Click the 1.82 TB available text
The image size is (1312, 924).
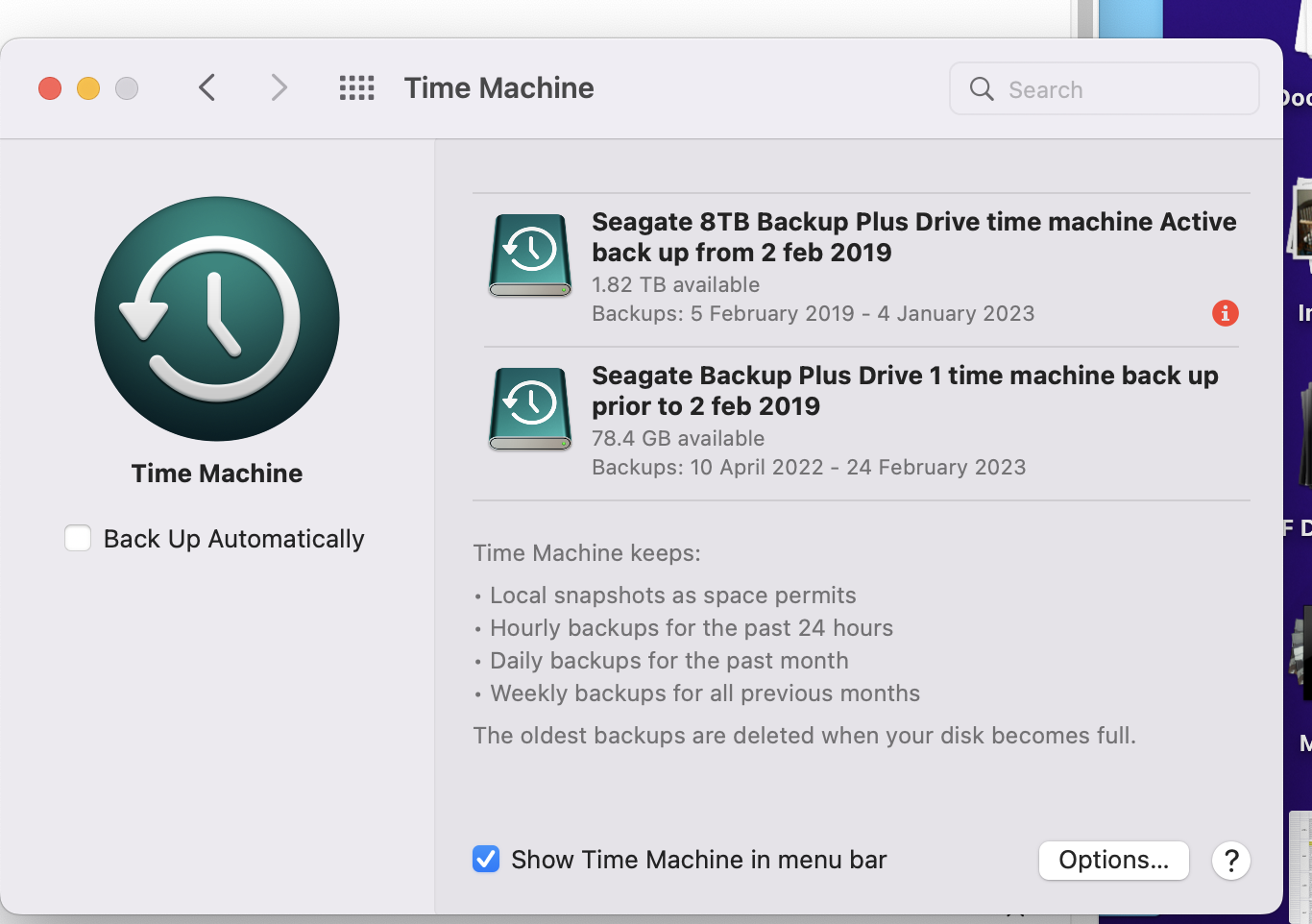point(675,284)
